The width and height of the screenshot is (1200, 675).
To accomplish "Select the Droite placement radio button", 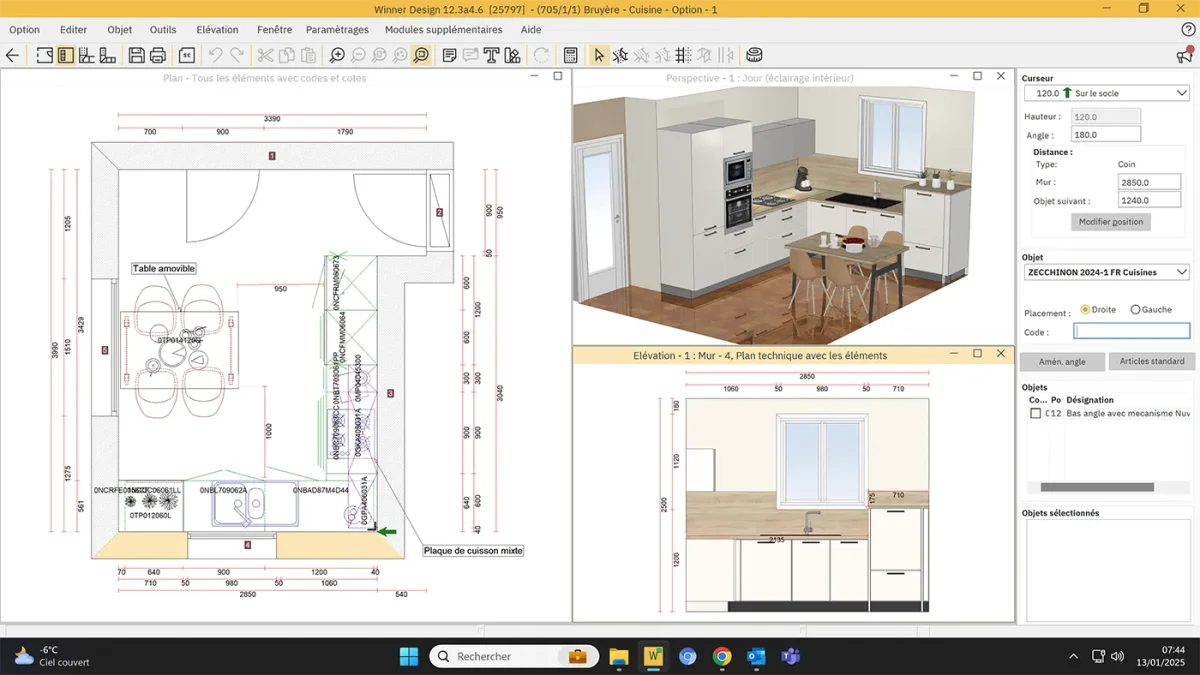I will [1086, 310].
